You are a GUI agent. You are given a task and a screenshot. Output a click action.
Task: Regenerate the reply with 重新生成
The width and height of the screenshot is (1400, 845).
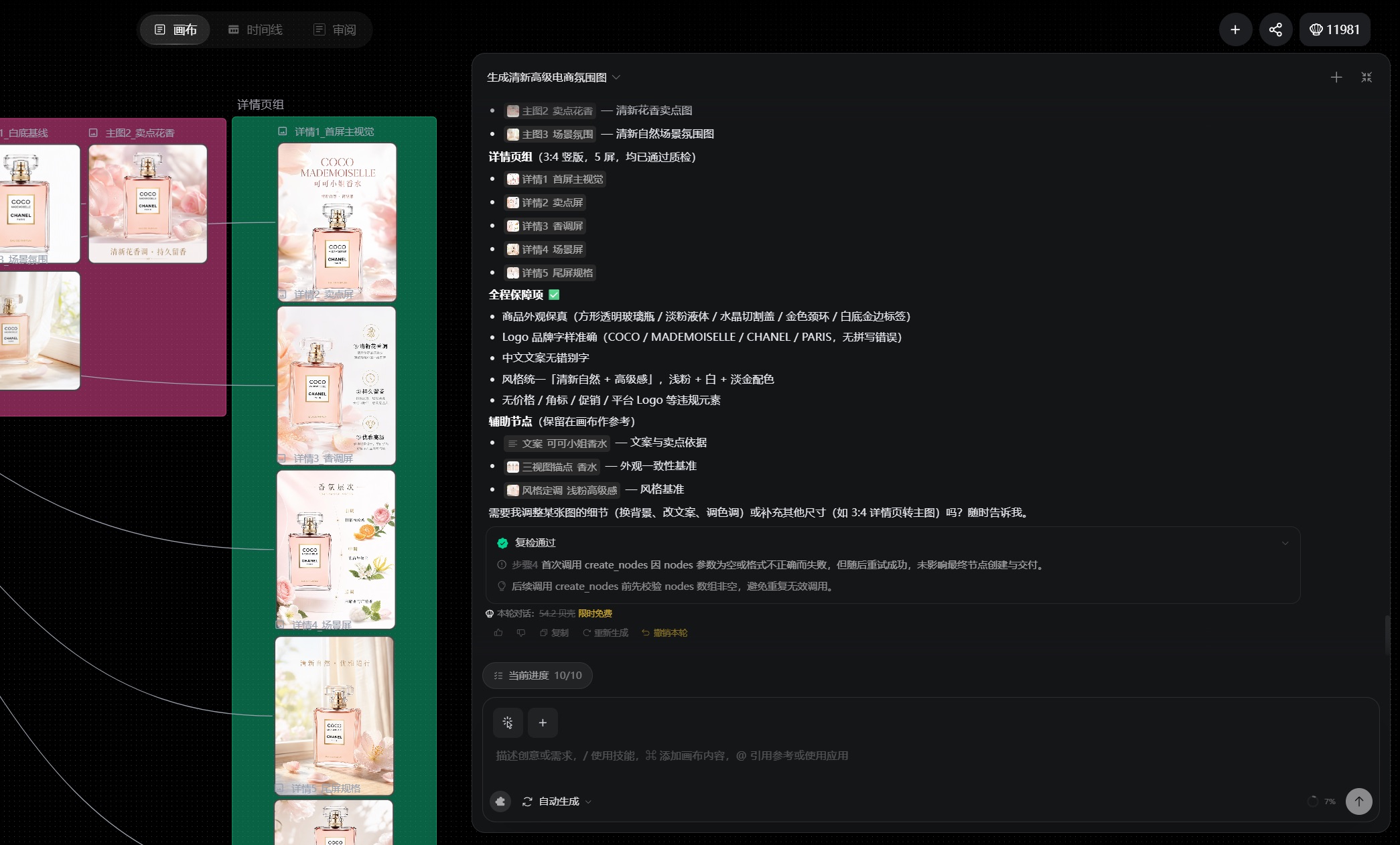point(606,633)
